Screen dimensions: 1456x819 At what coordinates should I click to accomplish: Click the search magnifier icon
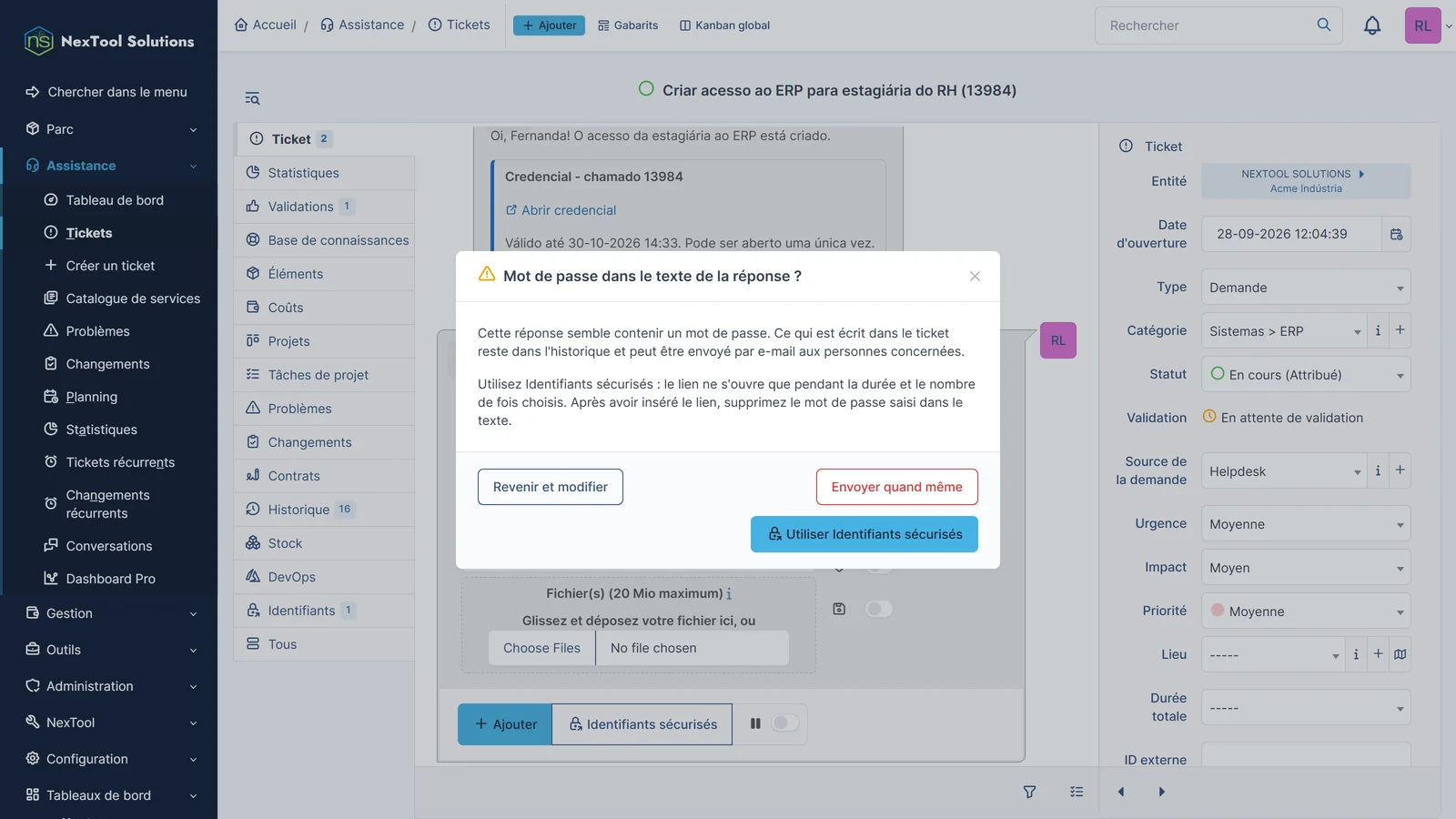click(x=1324, y=25)
